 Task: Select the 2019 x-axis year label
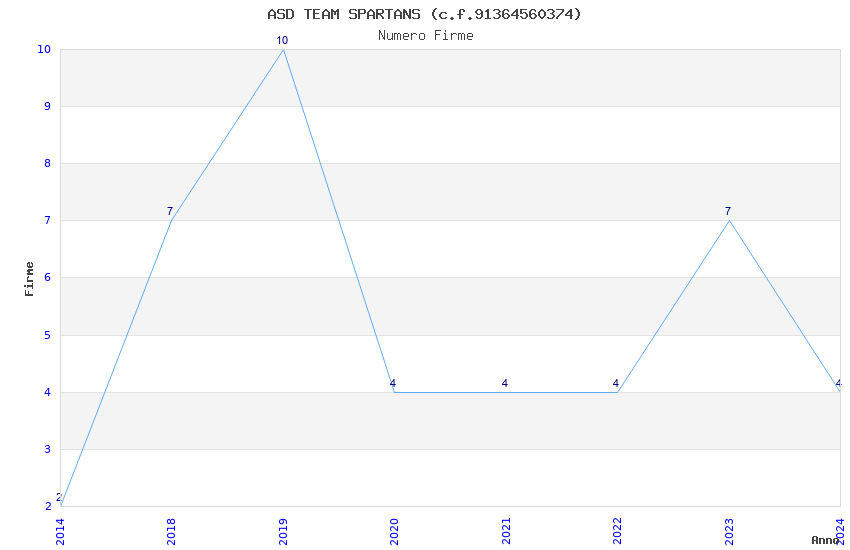(x=283, y=532)
